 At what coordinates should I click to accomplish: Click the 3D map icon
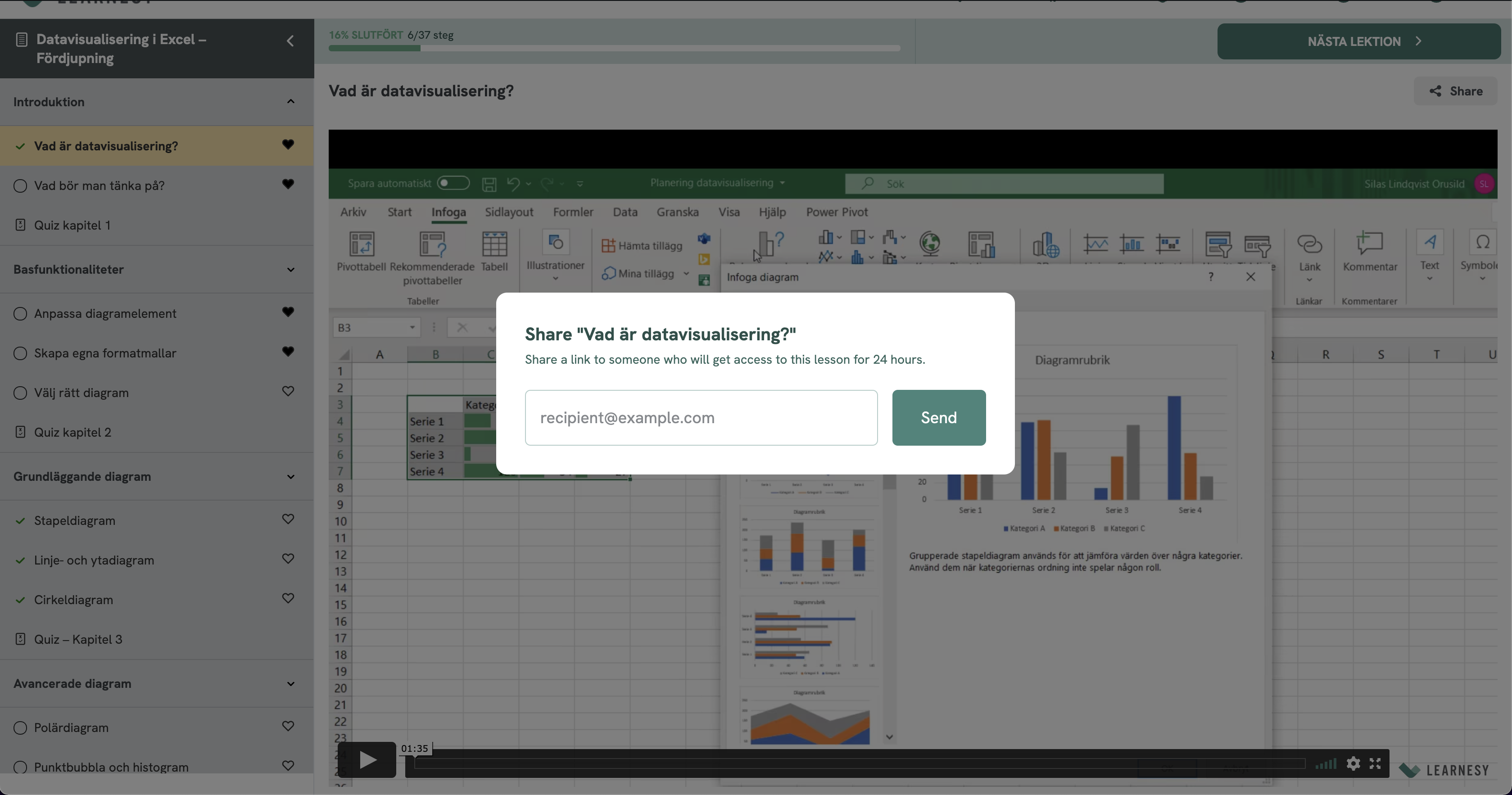1046,244
